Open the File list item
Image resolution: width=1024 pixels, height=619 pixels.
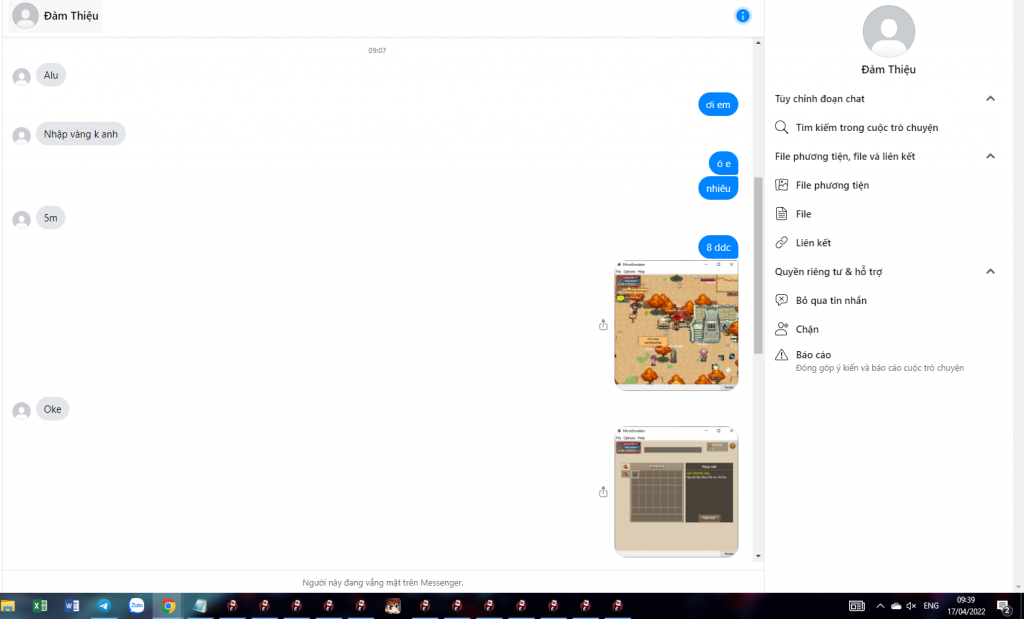(x=803, y=214)
